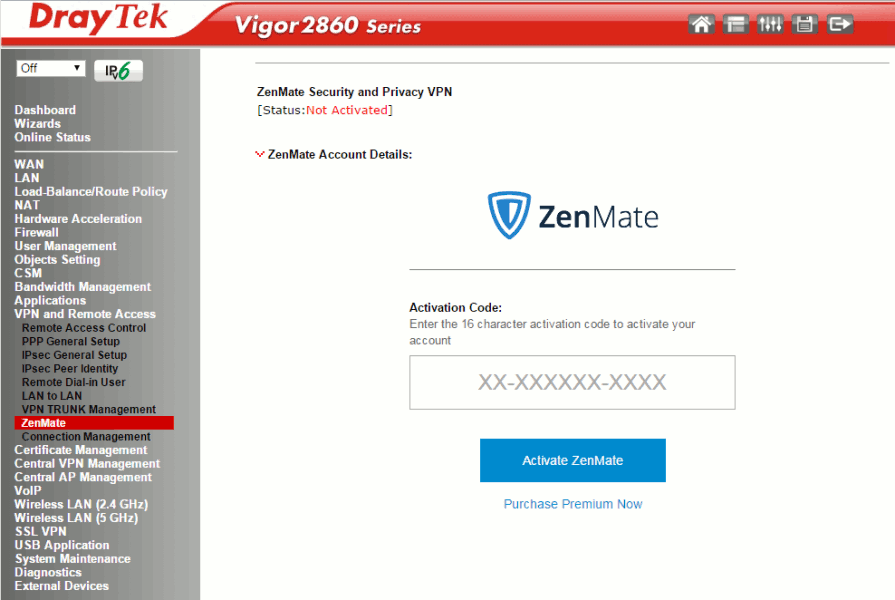Screen dimensions: 895x600
Task: Open Connection Management submenu item
Action: (86, 437)
